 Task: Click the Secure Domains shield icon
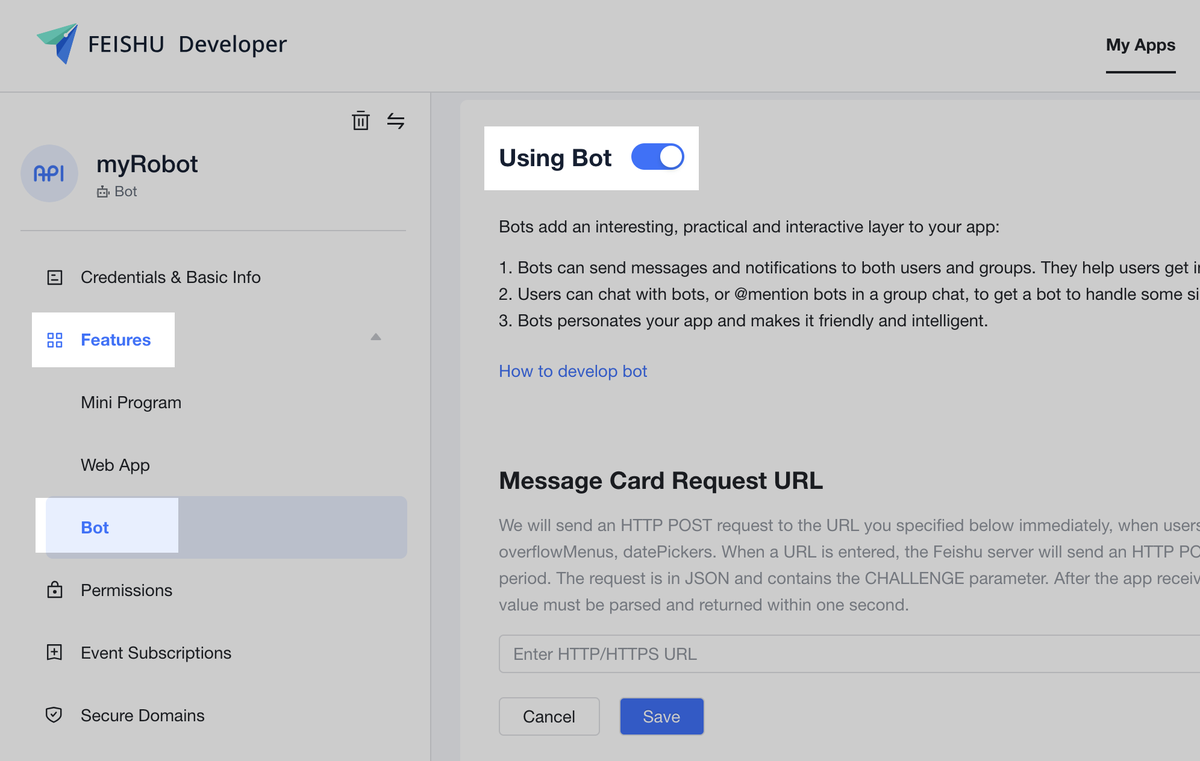55,715
